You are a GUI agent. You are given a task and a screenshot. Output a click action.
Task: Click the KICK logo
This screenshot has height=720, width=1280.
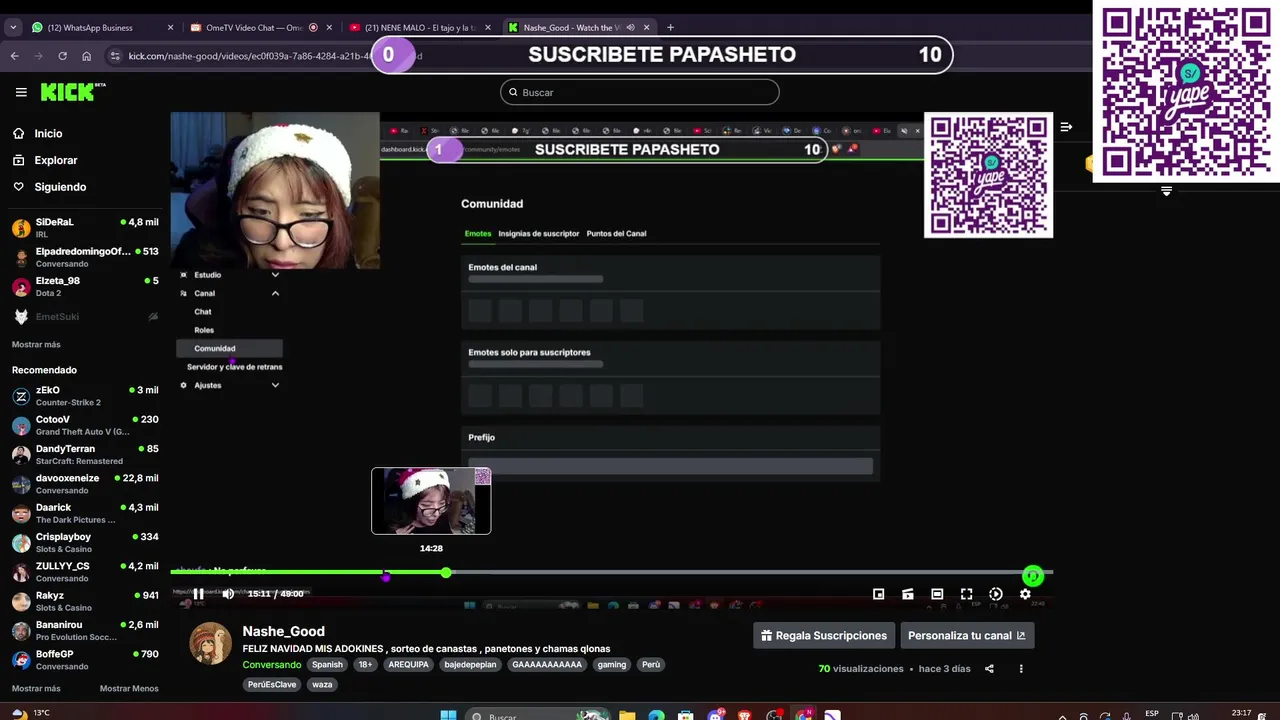coord(71,92)
